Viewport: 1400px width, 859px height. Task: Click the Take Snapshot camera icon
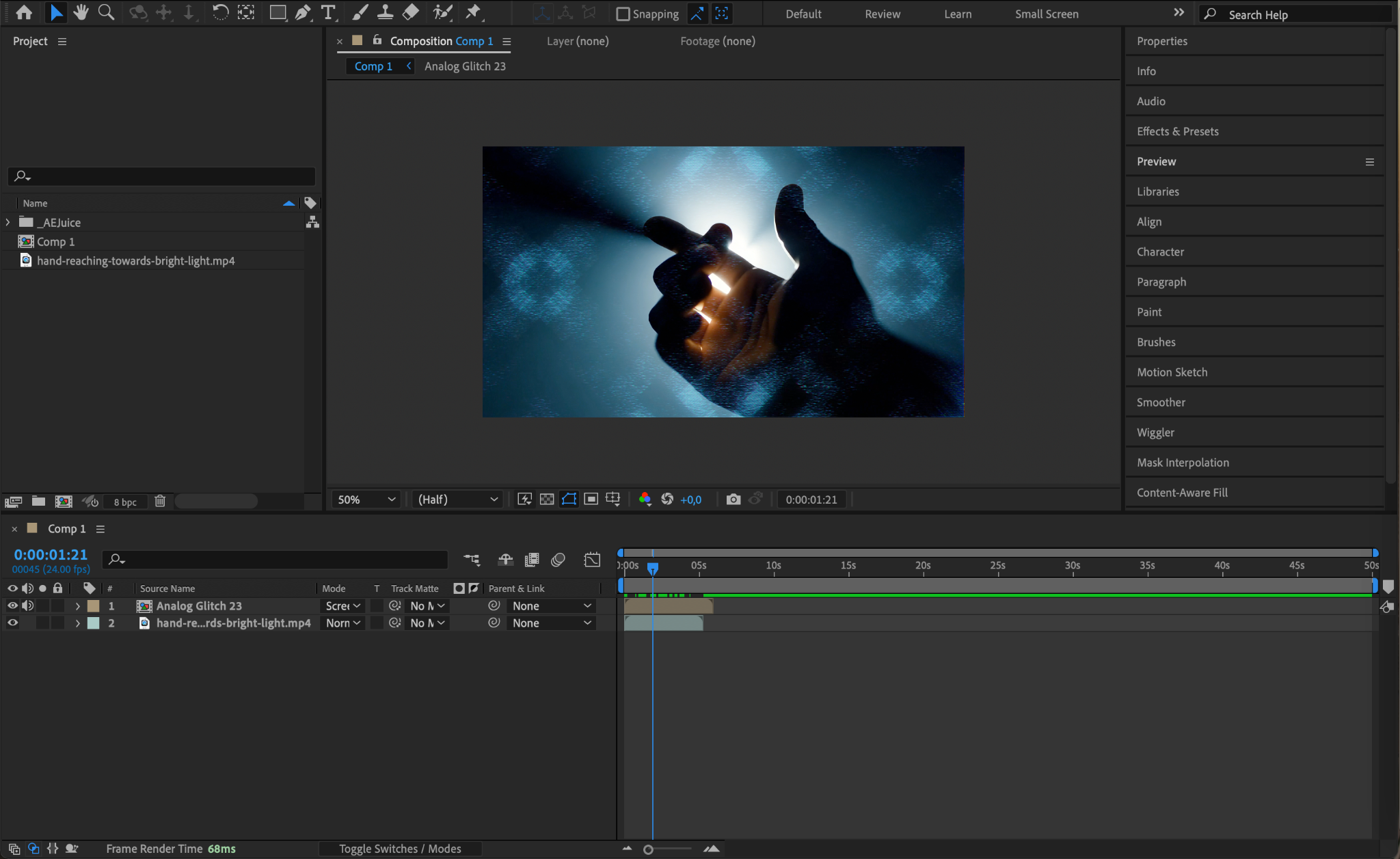[x=733, y=500]
